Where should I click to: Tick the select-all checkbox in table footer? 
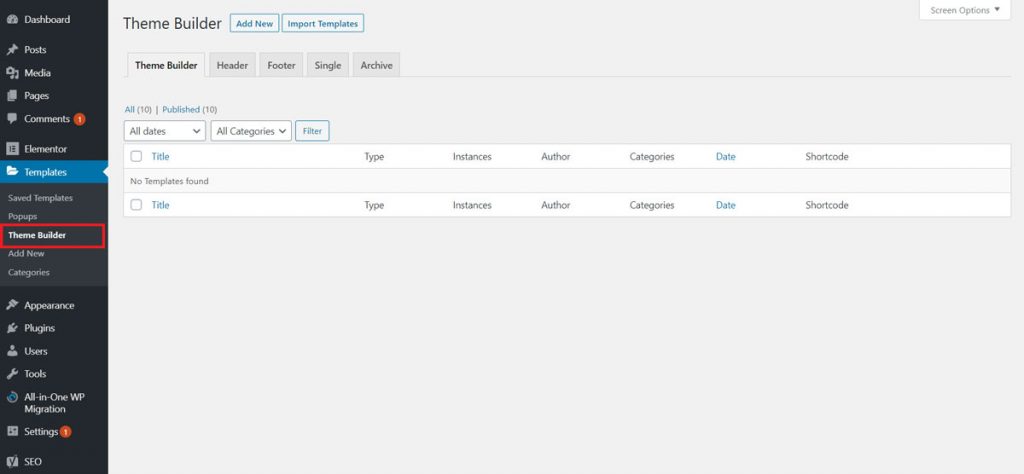coord(136,205)
